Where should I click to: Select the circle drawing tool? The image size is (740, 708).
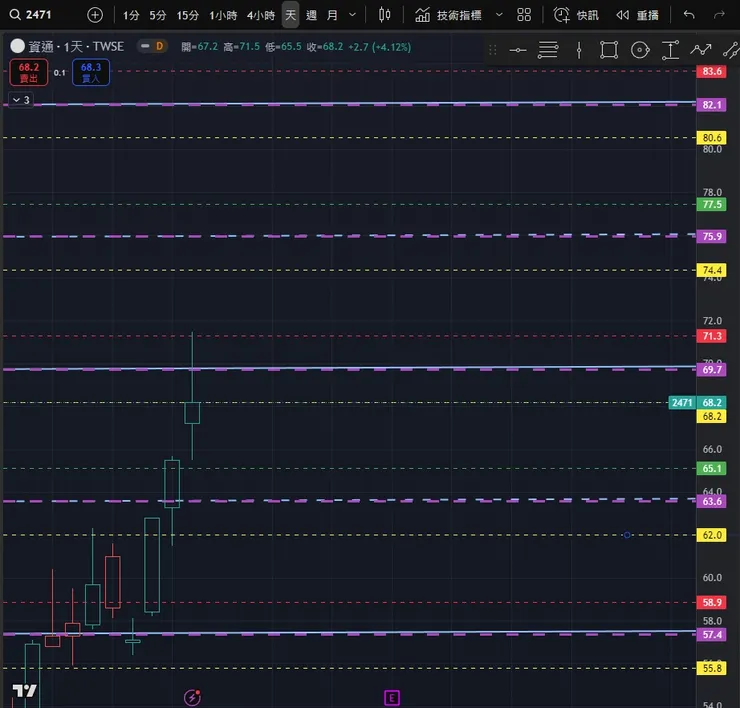[x=640, y=50]
